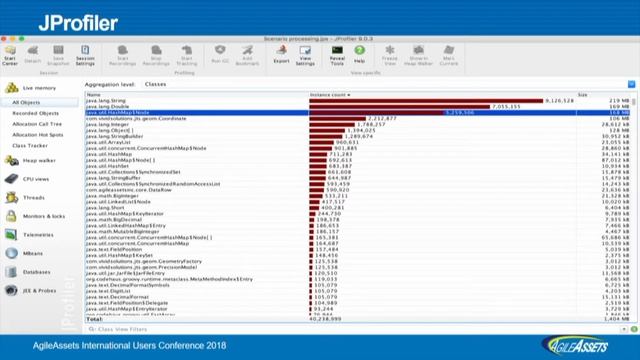Select the All Objects view
The image size is (640, 360).
[40, 102]
